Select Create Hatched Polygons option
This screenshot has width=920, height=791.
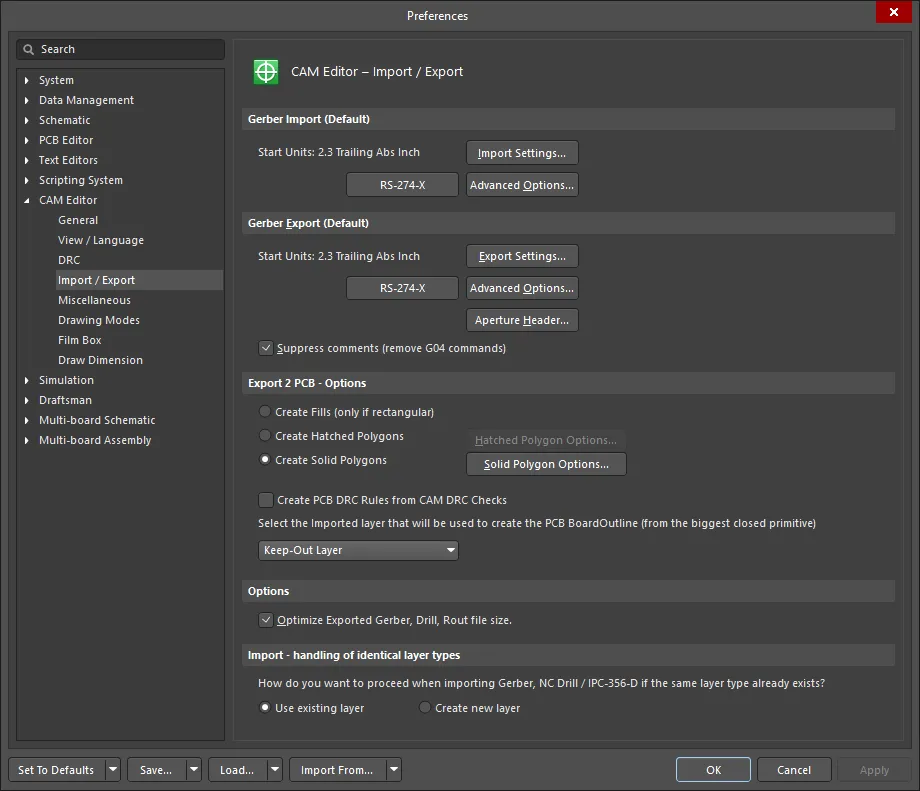point(265,435)
